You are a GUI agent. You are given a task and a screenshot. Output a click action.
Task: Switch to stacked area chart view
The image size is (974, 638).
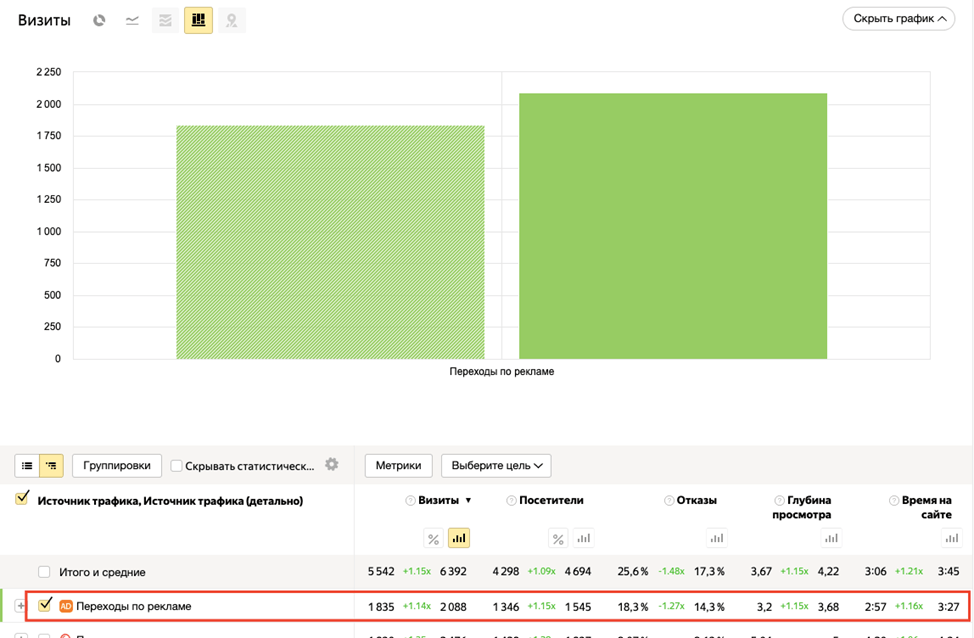(165, 21)
